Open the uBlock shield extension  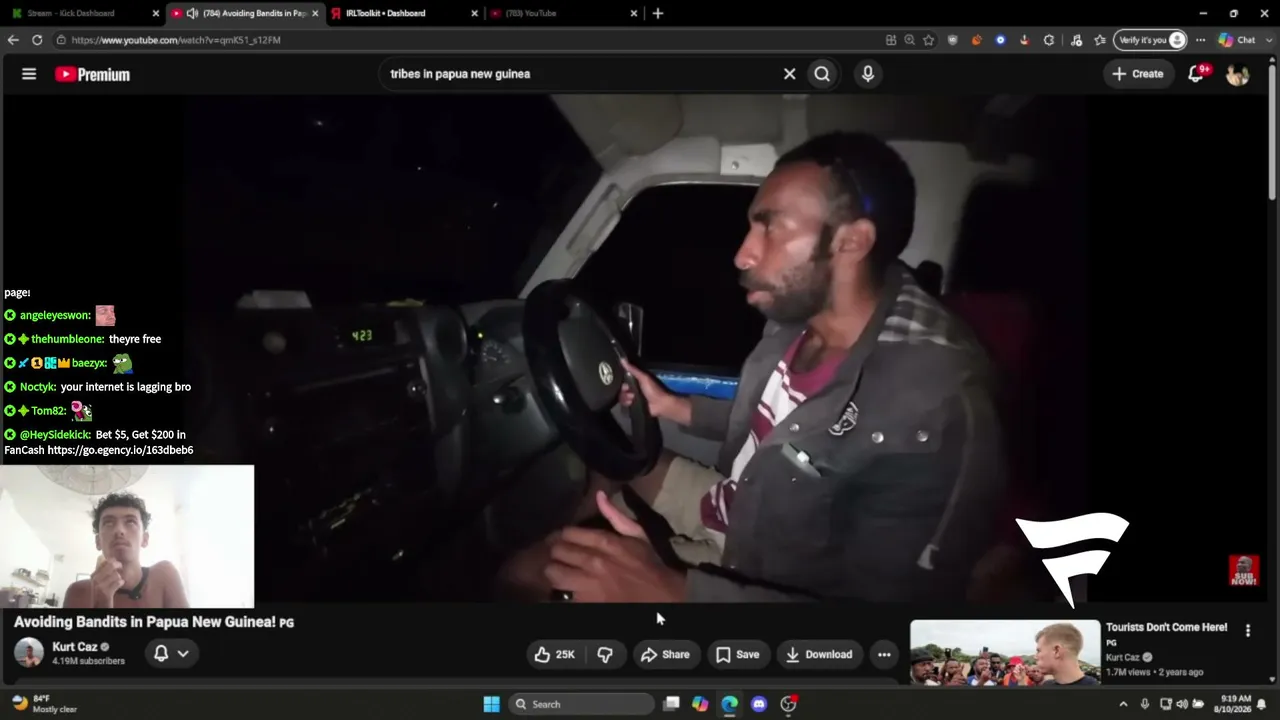pyautogui.click(x=952, y=40)
